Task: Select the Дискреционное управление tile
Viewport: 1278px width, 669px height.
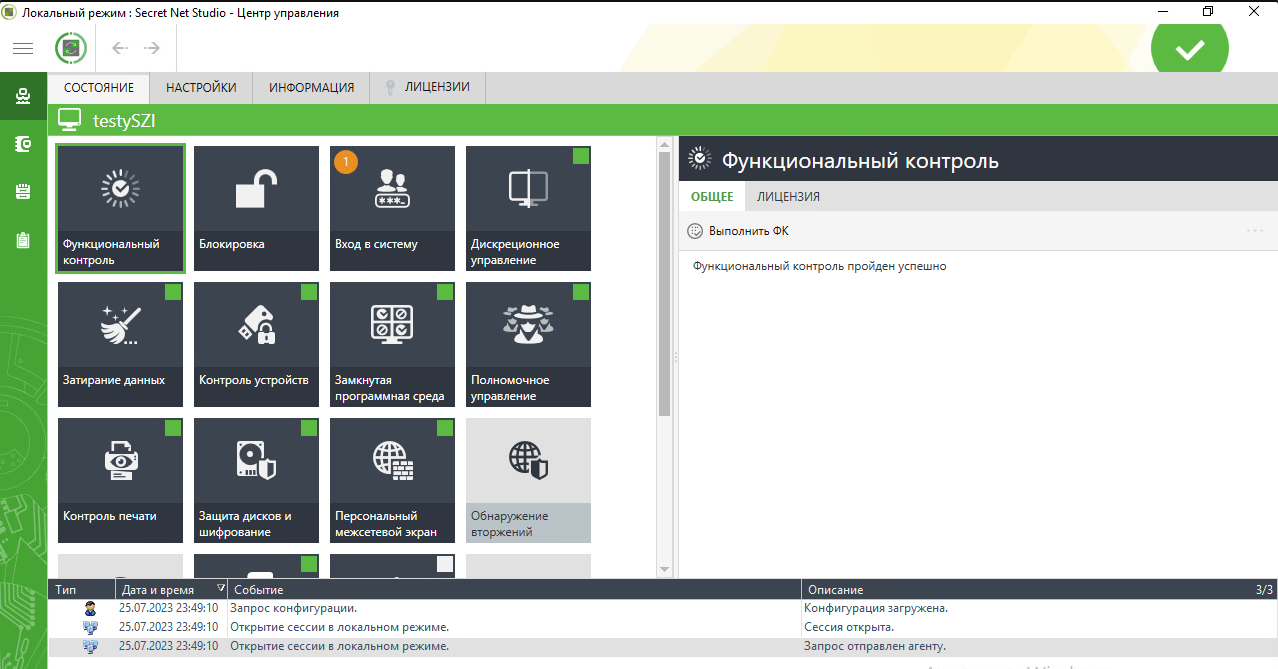Action: pos(528,209)
